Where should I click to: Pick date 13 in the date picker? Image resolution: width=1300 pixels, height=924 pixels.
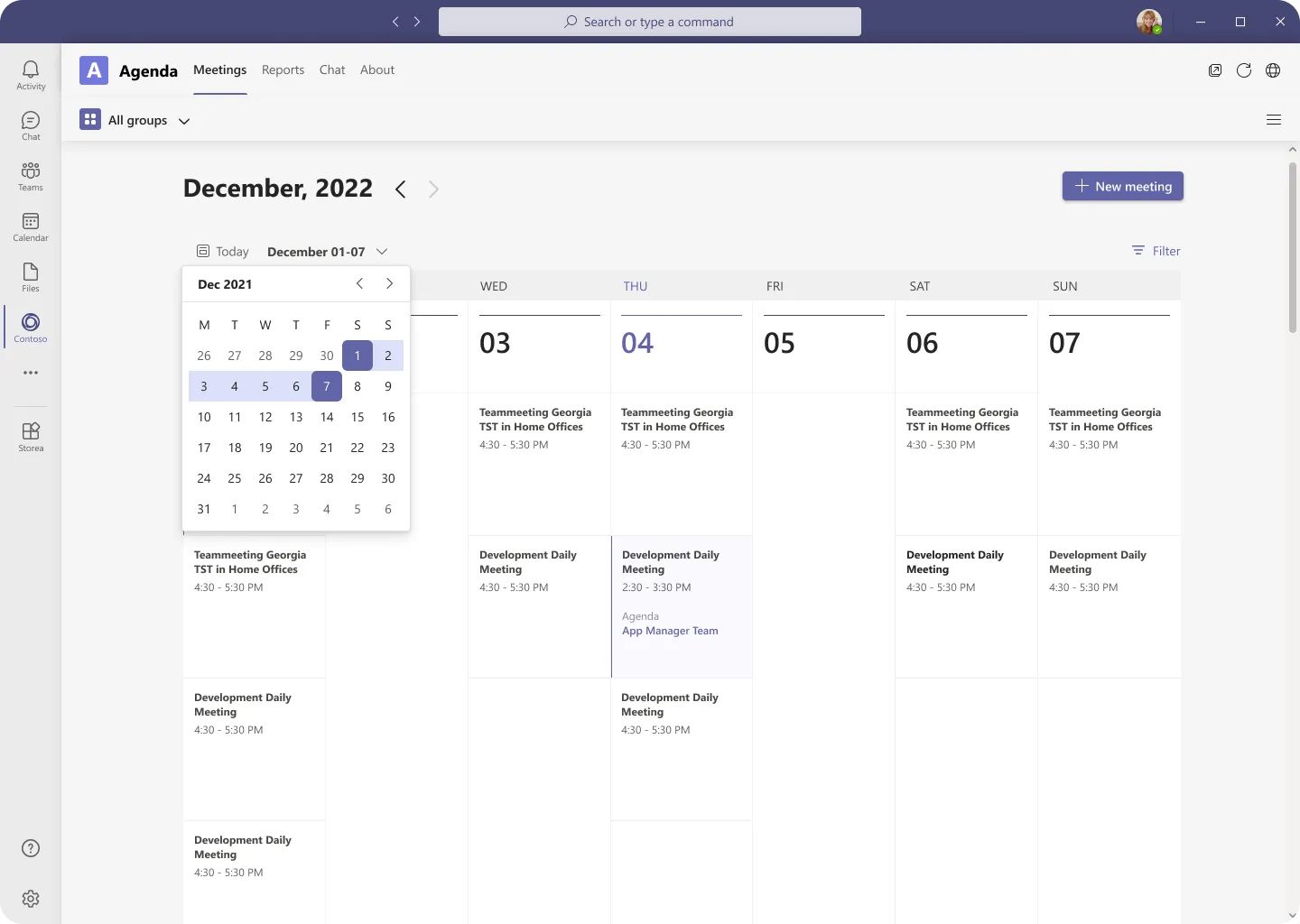tap(296, 417)
